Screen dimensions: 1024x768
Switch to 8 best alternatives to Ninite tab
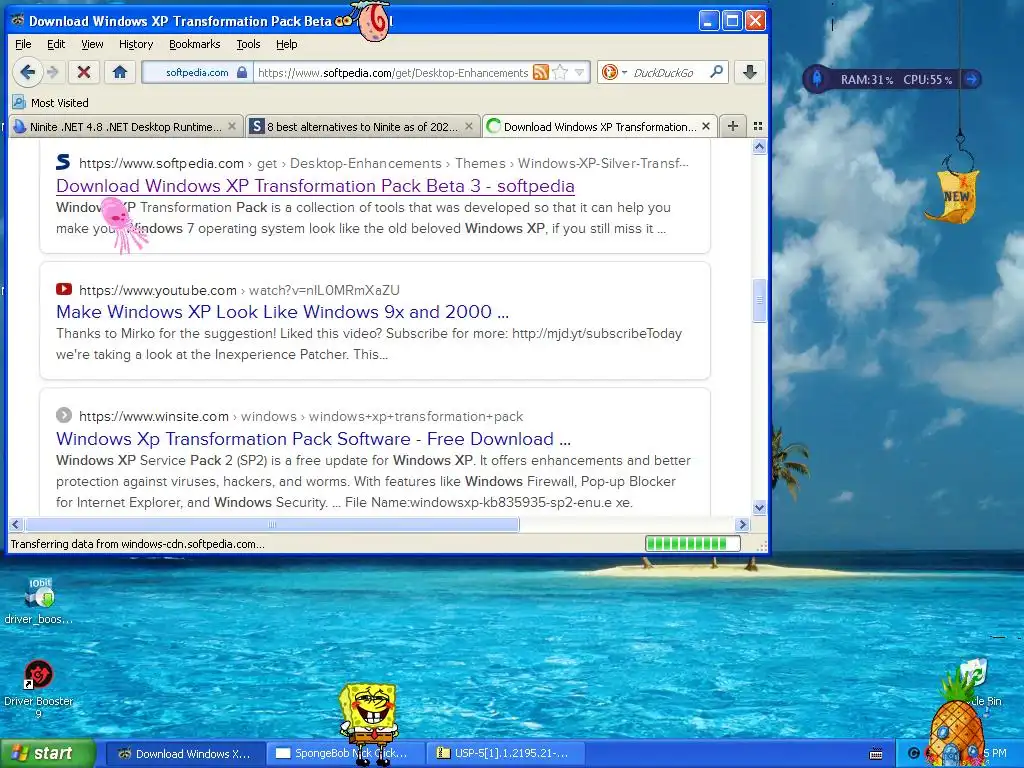(362, 127)
